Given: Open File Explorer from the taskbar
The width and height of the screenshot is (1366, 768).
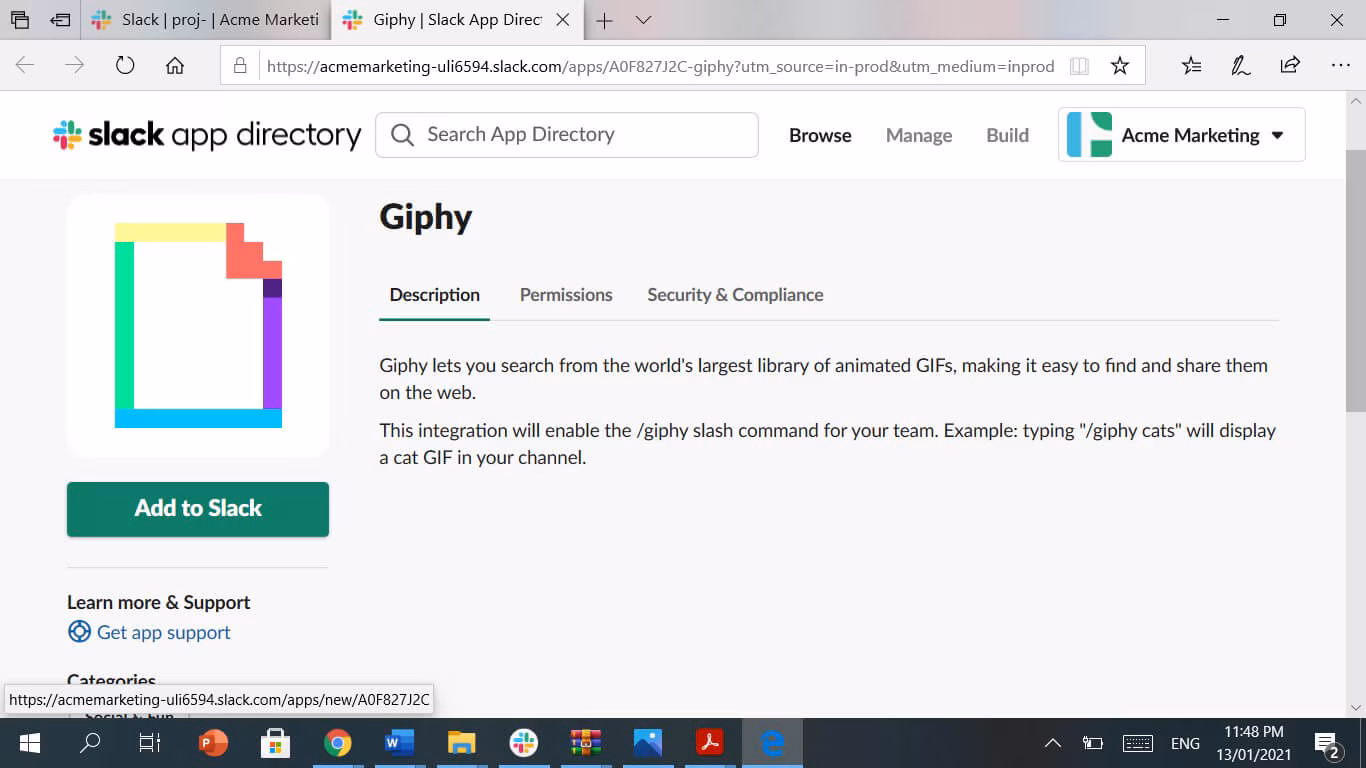Looking at the screenshot, I should [461, 743].
